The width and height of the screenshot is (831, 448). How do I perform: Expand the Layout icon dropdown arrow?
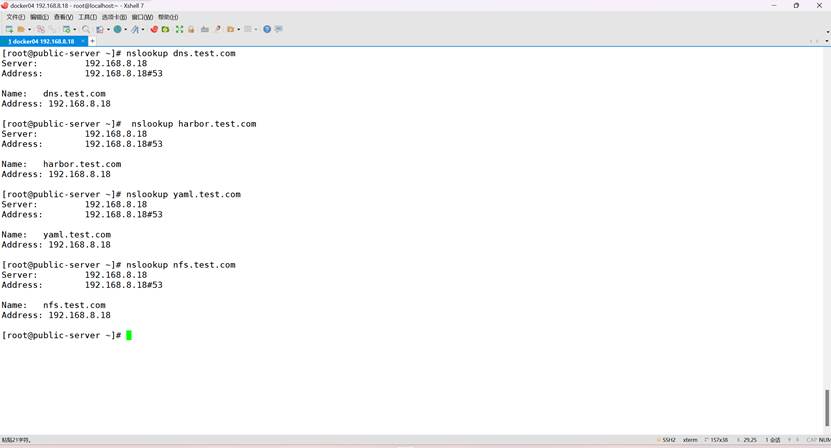point(256,29)
